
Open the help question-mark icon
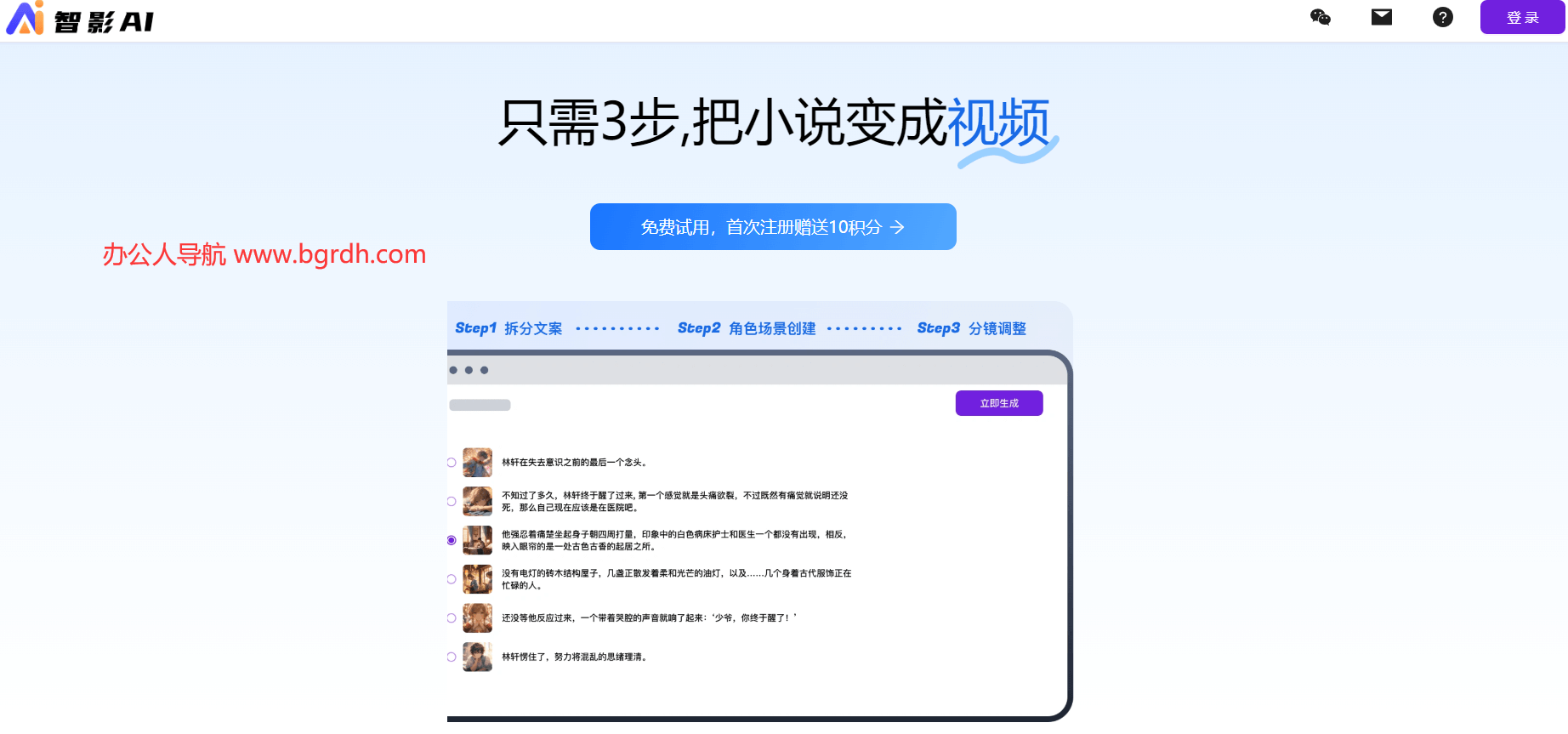click(1443, 17)
